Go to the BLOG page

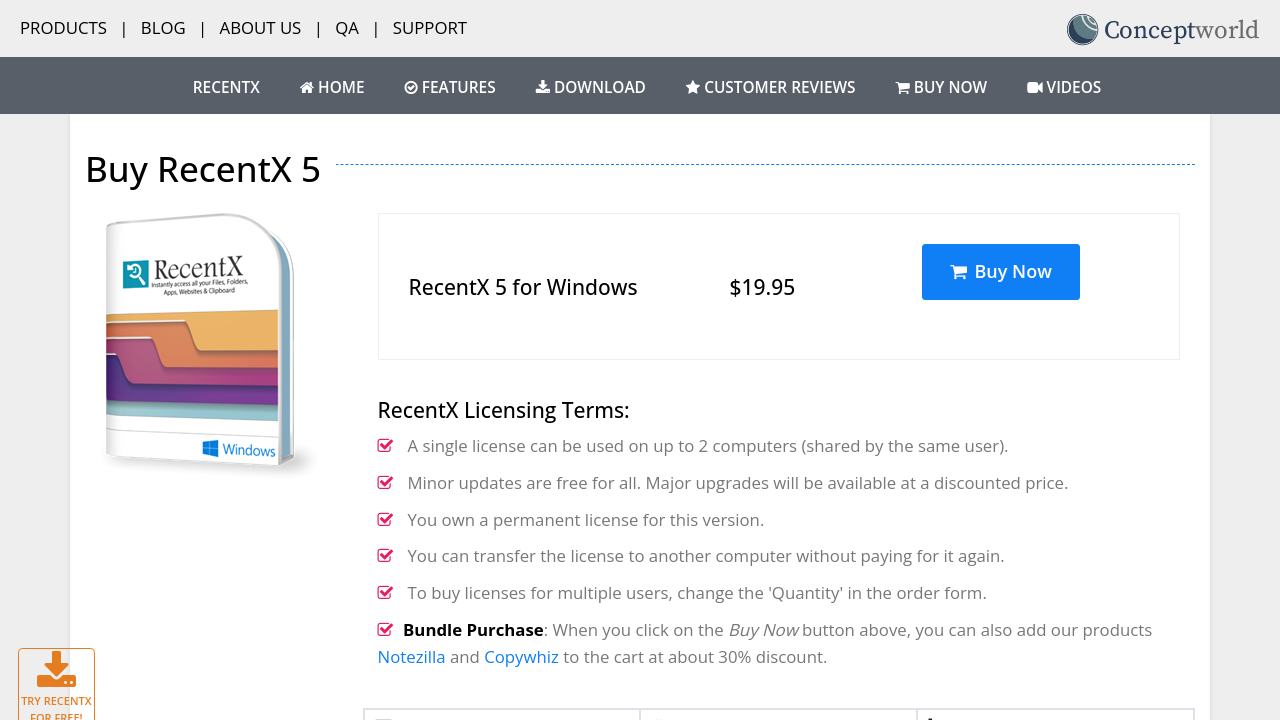[163, 28]
